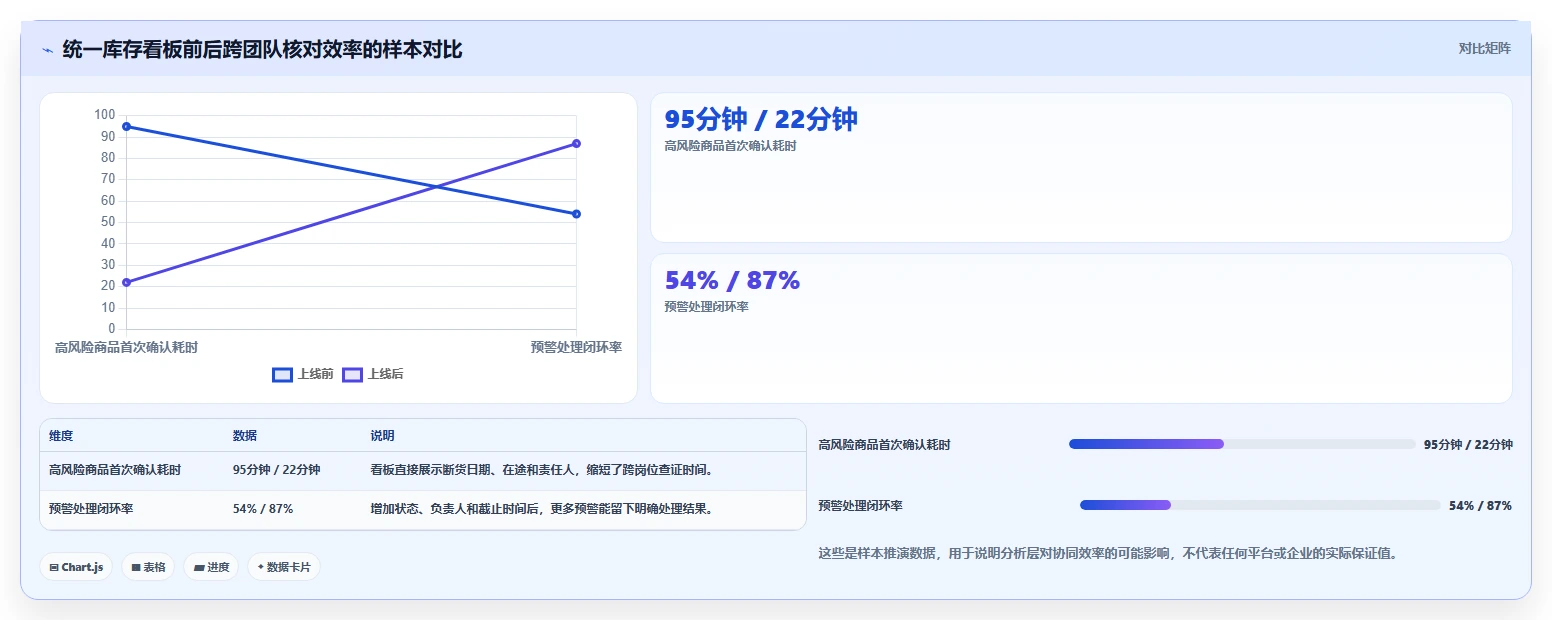
Task: Click the 54% / 87% card headline
Action: 732,281
